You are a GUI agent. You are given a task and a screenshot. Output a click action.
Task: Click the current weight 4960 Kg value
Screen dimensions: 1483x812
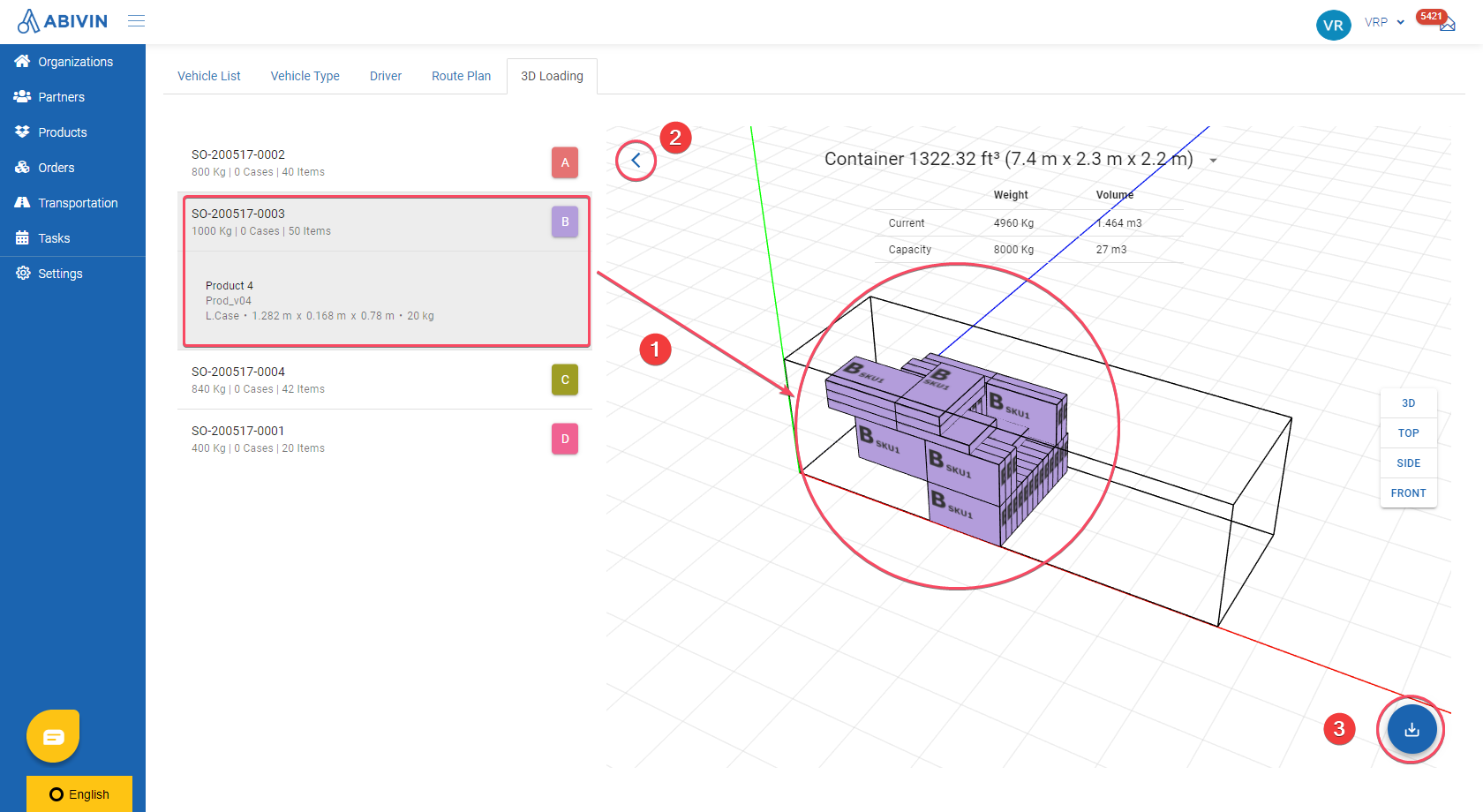(1013, 223)
